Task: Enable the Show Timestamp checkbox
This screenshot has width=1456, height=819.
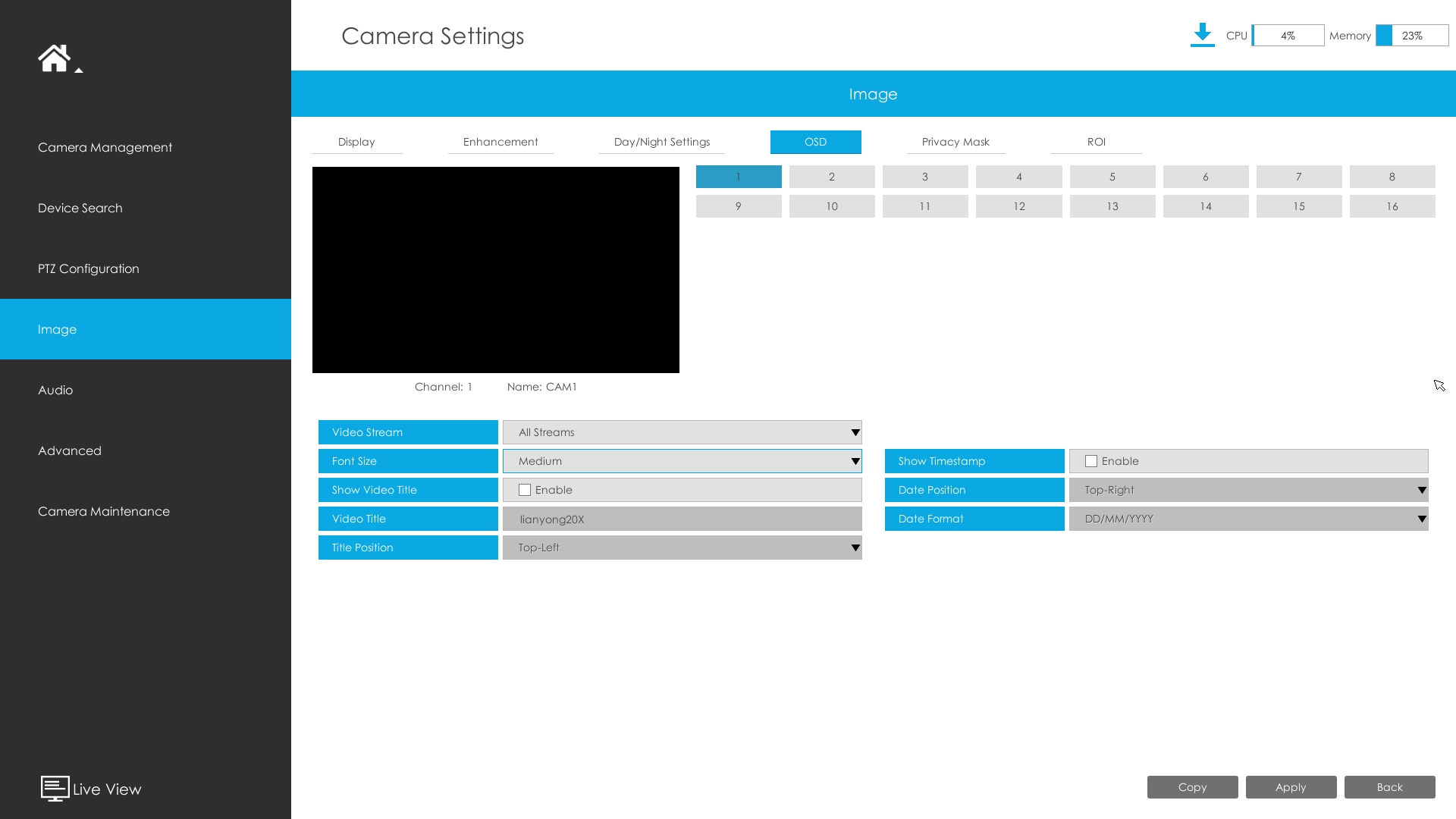Action: pos(1091,461)
